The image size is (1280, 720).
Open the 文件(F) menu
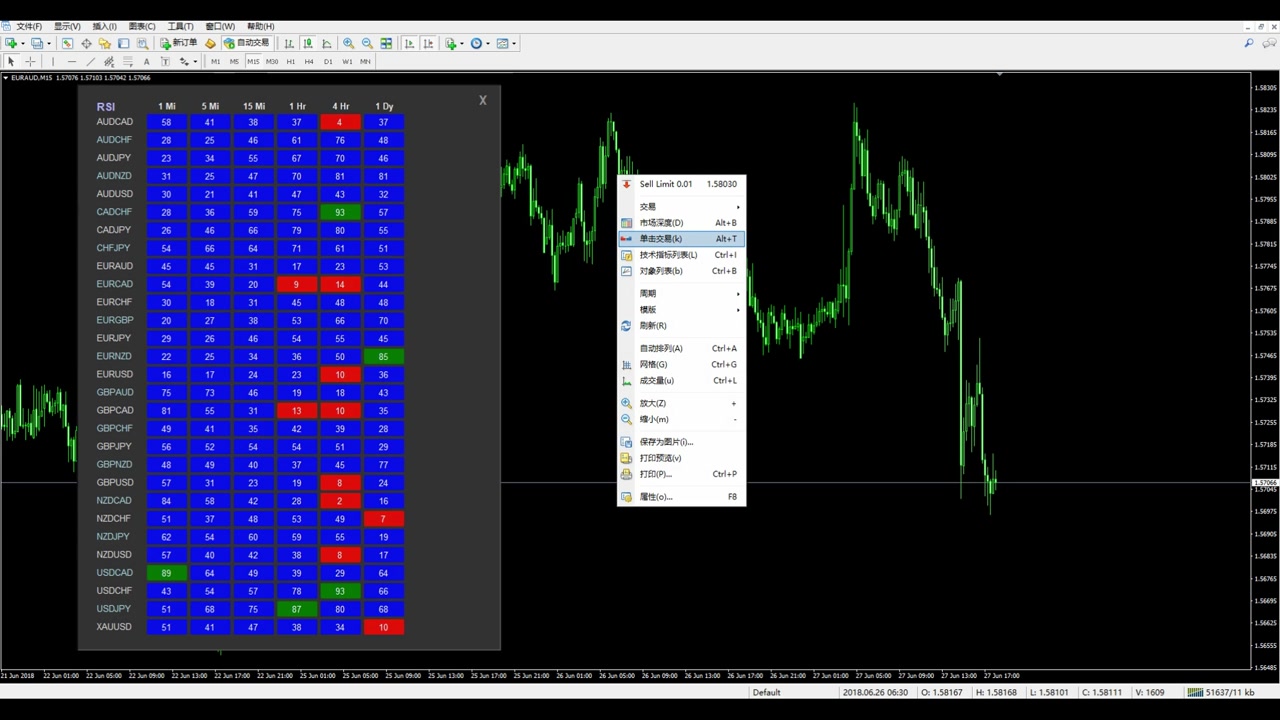(29, 26)
